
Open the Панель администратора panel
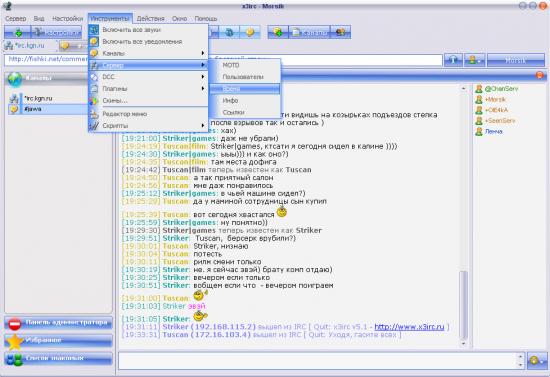click(58, 323)
